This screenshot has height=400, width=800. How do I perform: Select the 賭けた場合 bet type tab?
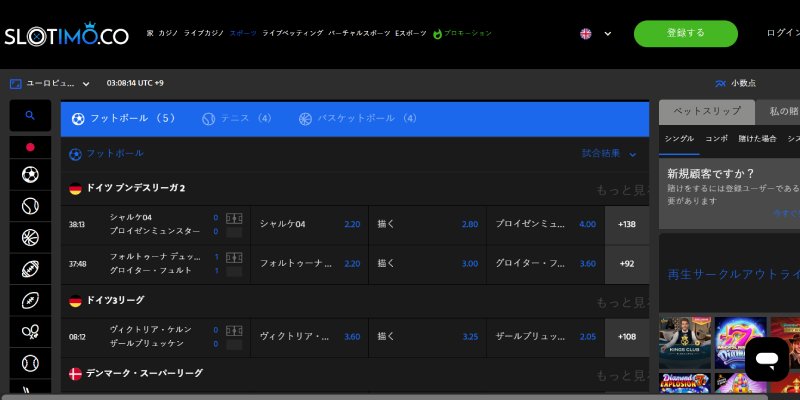click(757, 139)
